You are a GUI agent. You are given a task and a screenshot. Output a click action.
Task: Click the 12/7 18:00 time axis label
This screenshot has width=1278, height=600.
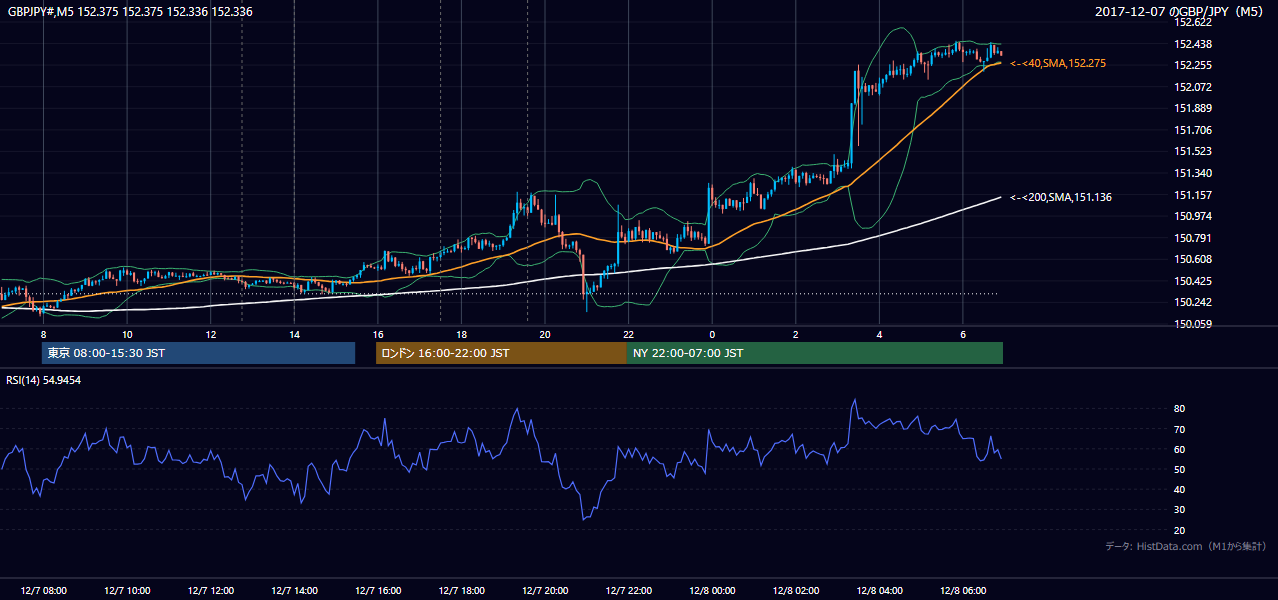462,590
